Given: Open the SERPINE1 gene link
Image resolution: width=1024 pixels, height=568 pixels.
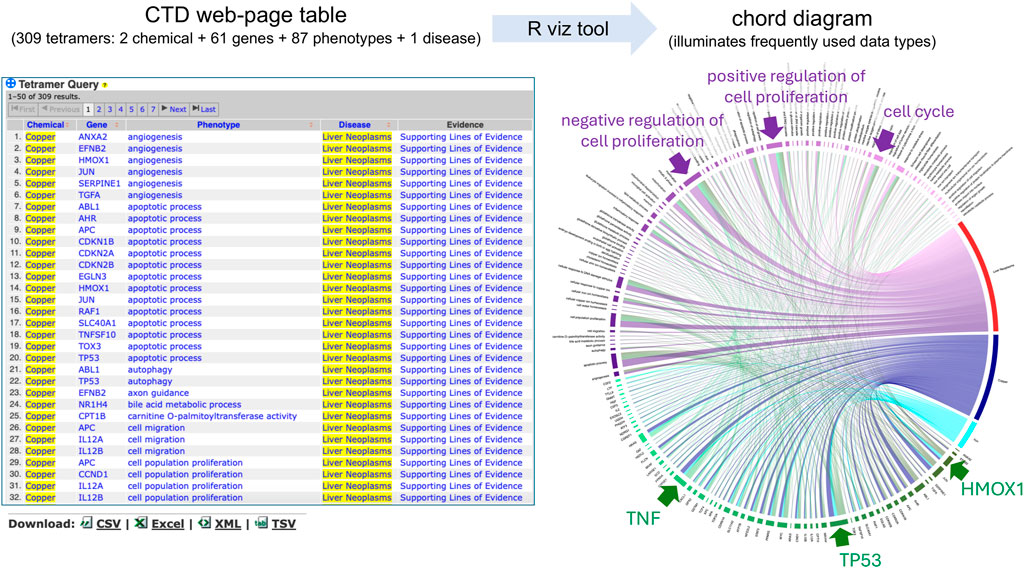Looking at the screenshot, I should pyautogui.click(x=99, y=183).
